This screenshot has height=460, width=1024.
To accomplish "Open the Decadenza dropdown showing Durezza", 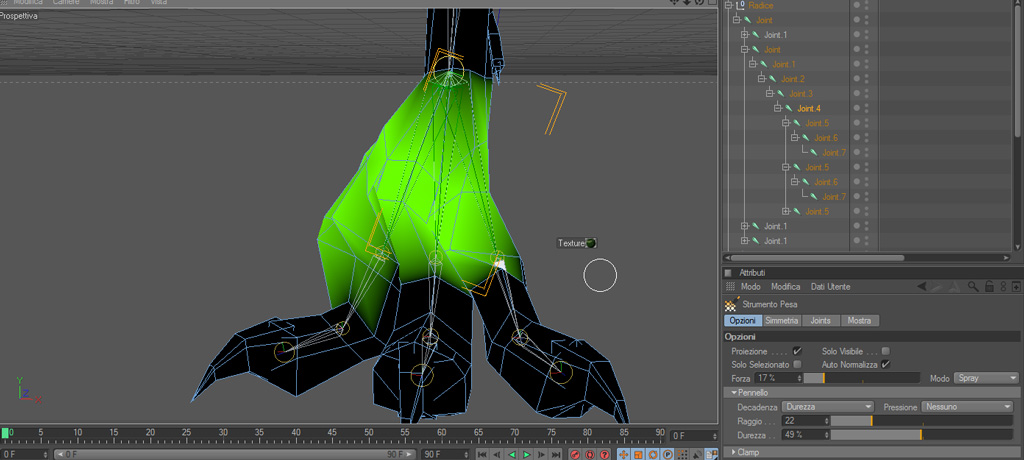I will [827, 406].
